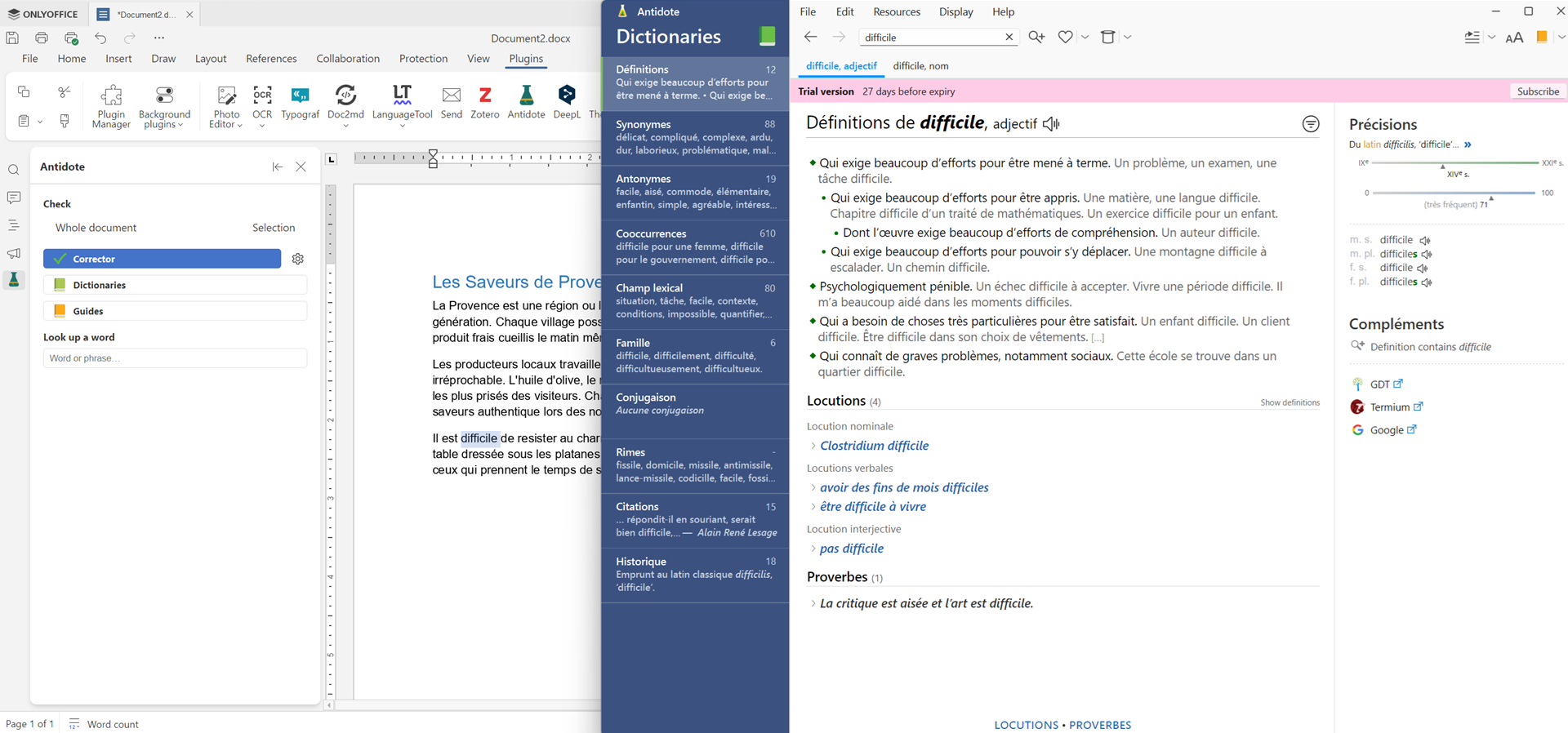Focus the Word or phrase lookup field
This screenshot has width=1568, height=733.
175,358
